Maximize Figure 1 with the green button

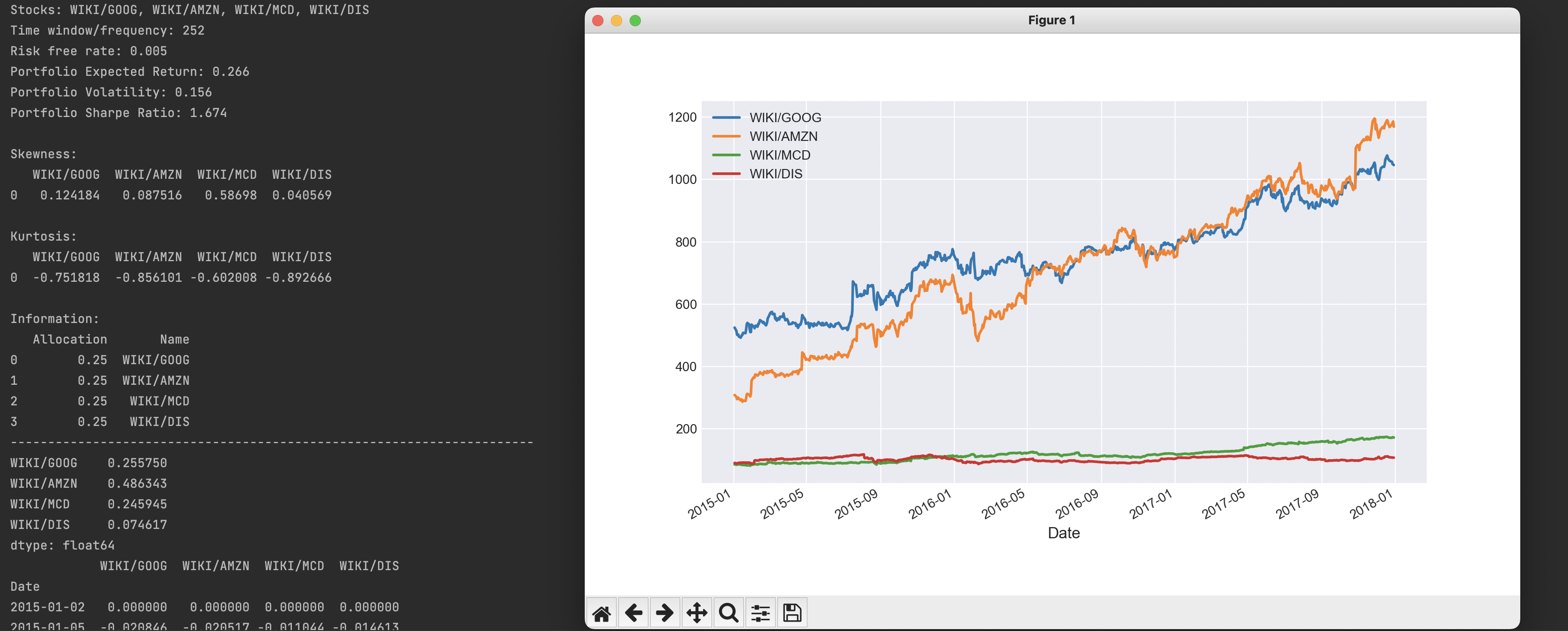click(635, 21)
